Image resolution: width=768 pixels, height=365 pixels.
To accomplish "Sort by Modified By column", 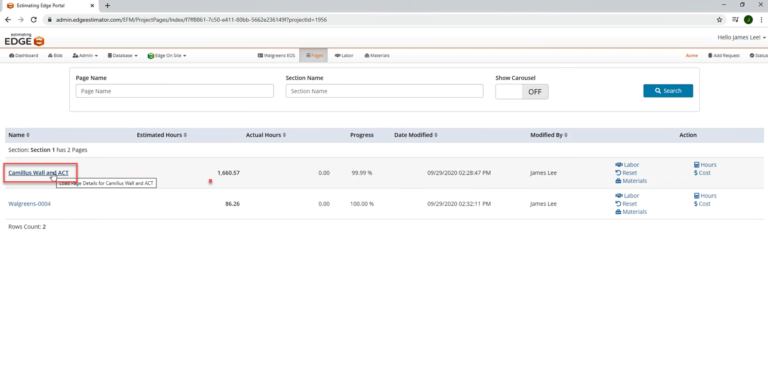I will (x=550, y=135).
